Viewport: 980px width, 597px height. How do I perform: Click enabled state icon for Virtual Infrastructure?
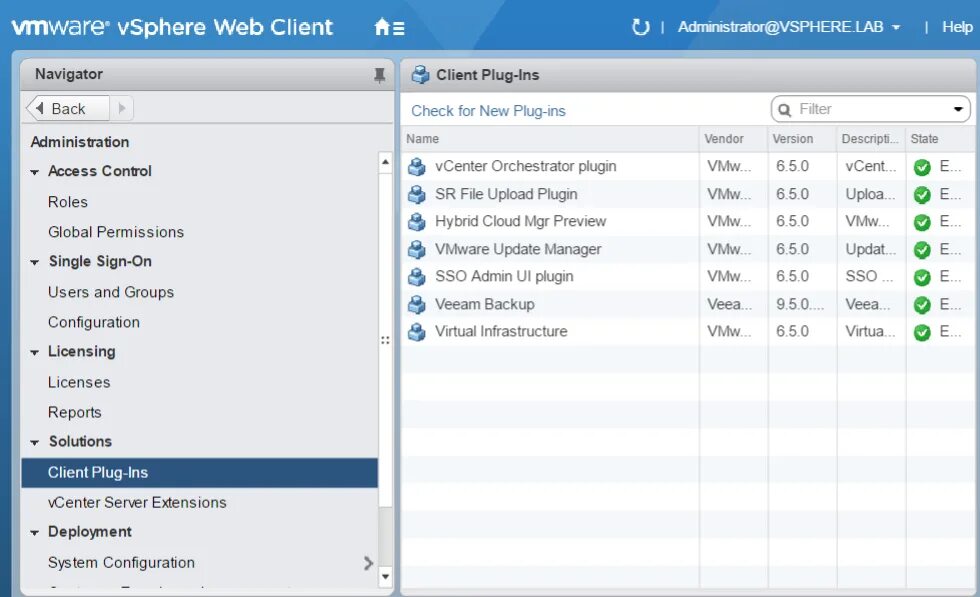click(x=922, y=332)
